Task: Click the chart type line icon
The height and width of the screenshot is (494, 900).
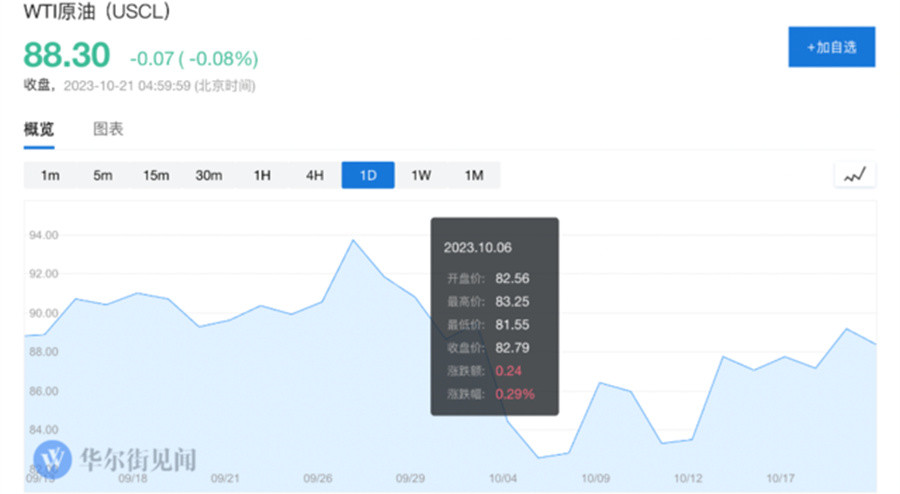Action: point(855,175)
